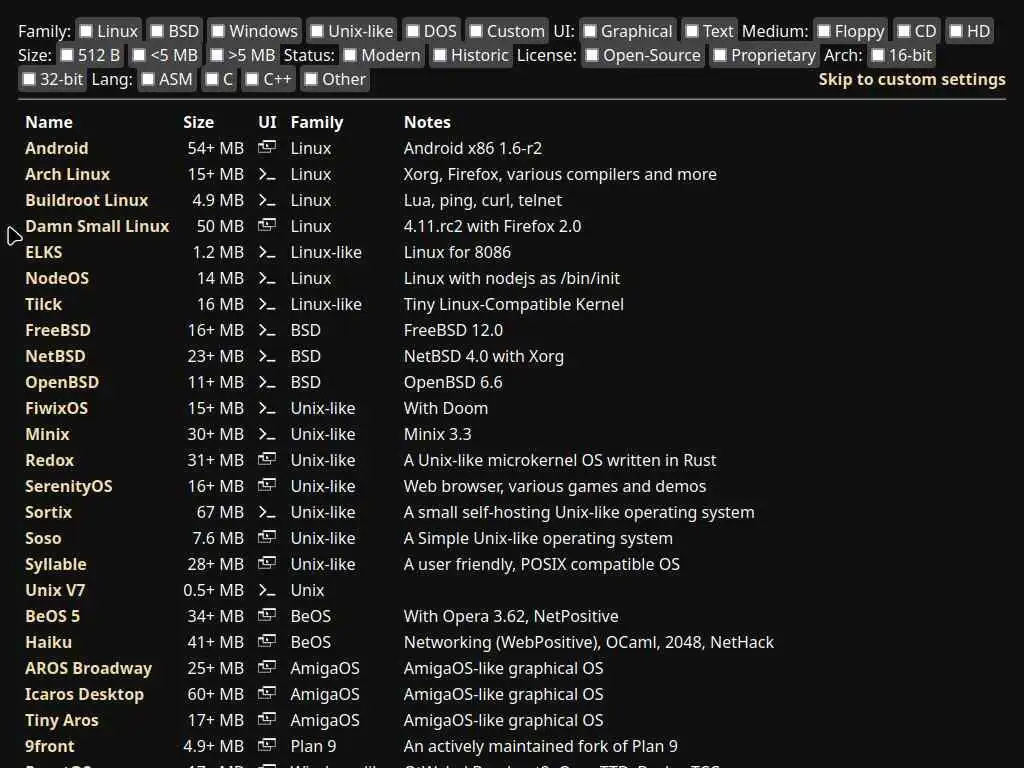This screenshot has width=1024, height=768.
Task: Click the text UI icon in Arch Linux row
Action: [266, 174]
